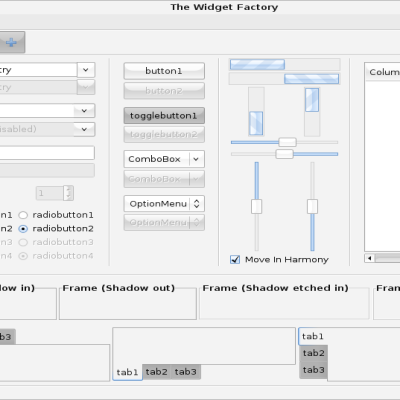Select tab2 in the right vertical notebook

point(314,353)
